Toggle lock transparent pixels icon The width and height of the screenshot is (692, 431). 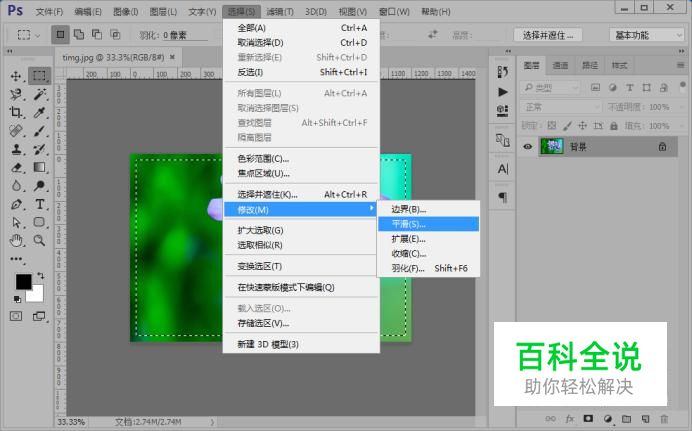pos(552,126)
